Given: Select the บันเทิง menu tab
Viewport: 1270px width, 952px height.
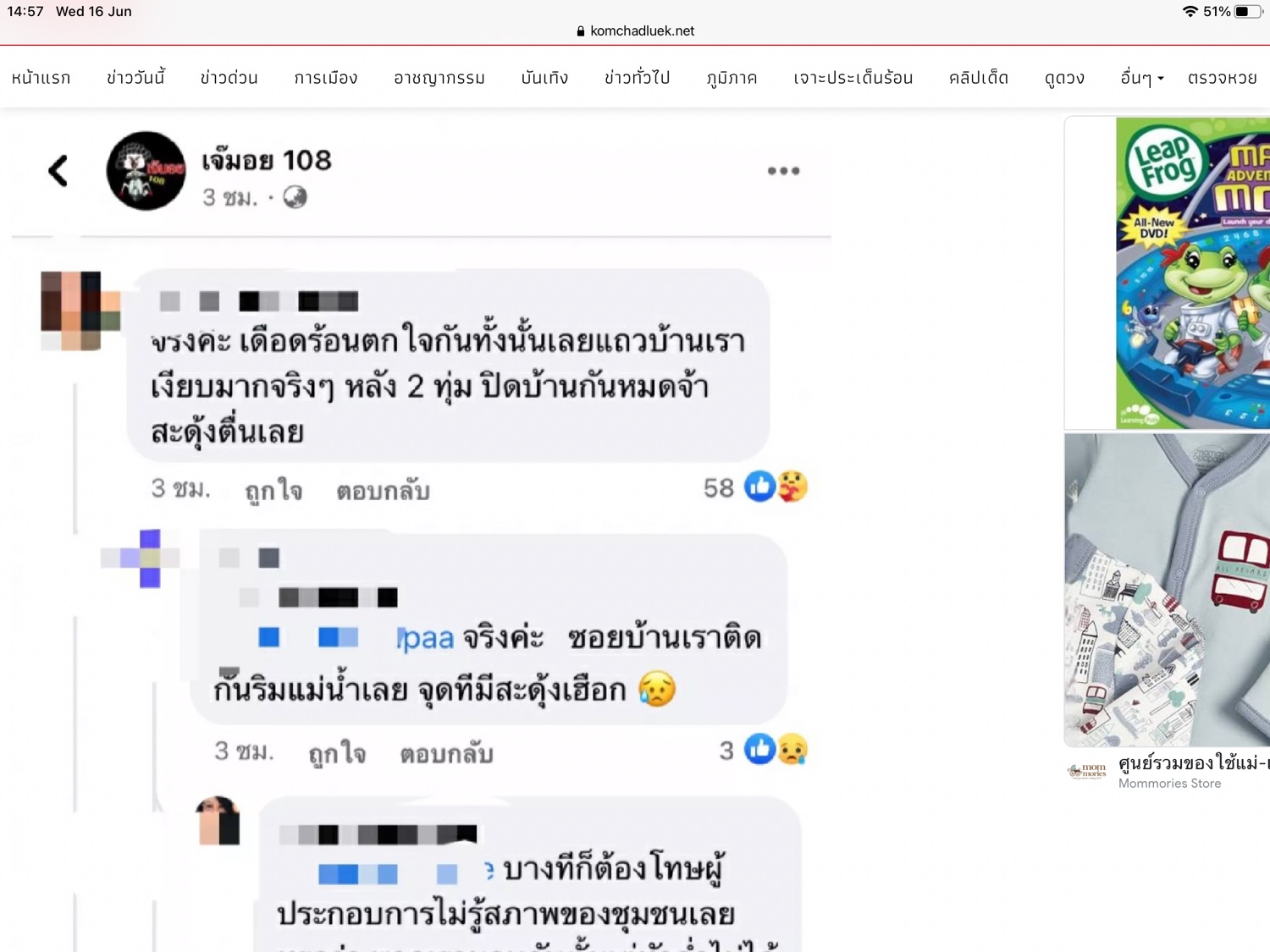Looking at the screenshot, I should point(544,78).
